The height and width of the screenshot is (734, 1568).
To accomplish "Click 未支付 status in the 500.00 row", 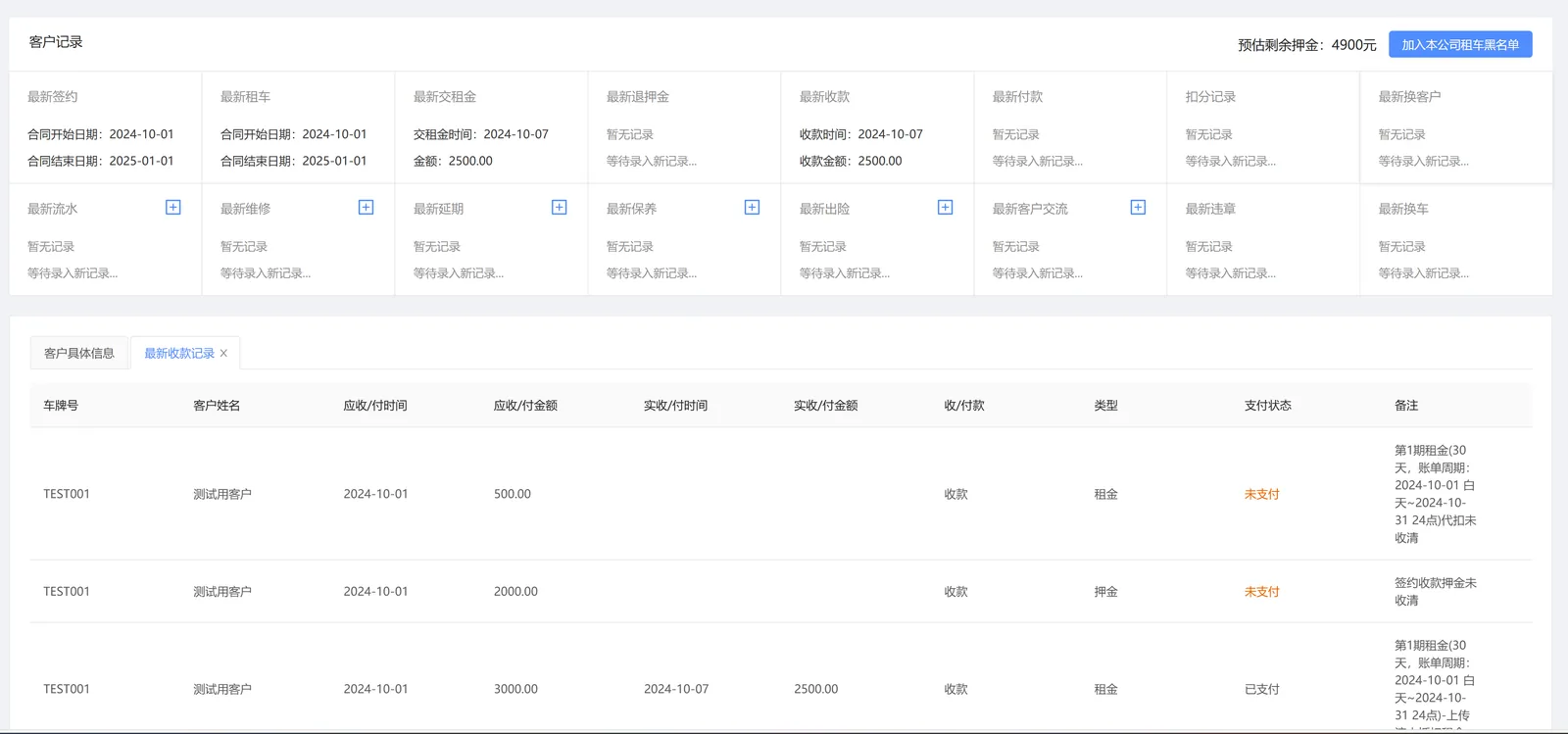I will click(x=1262, y=494).
